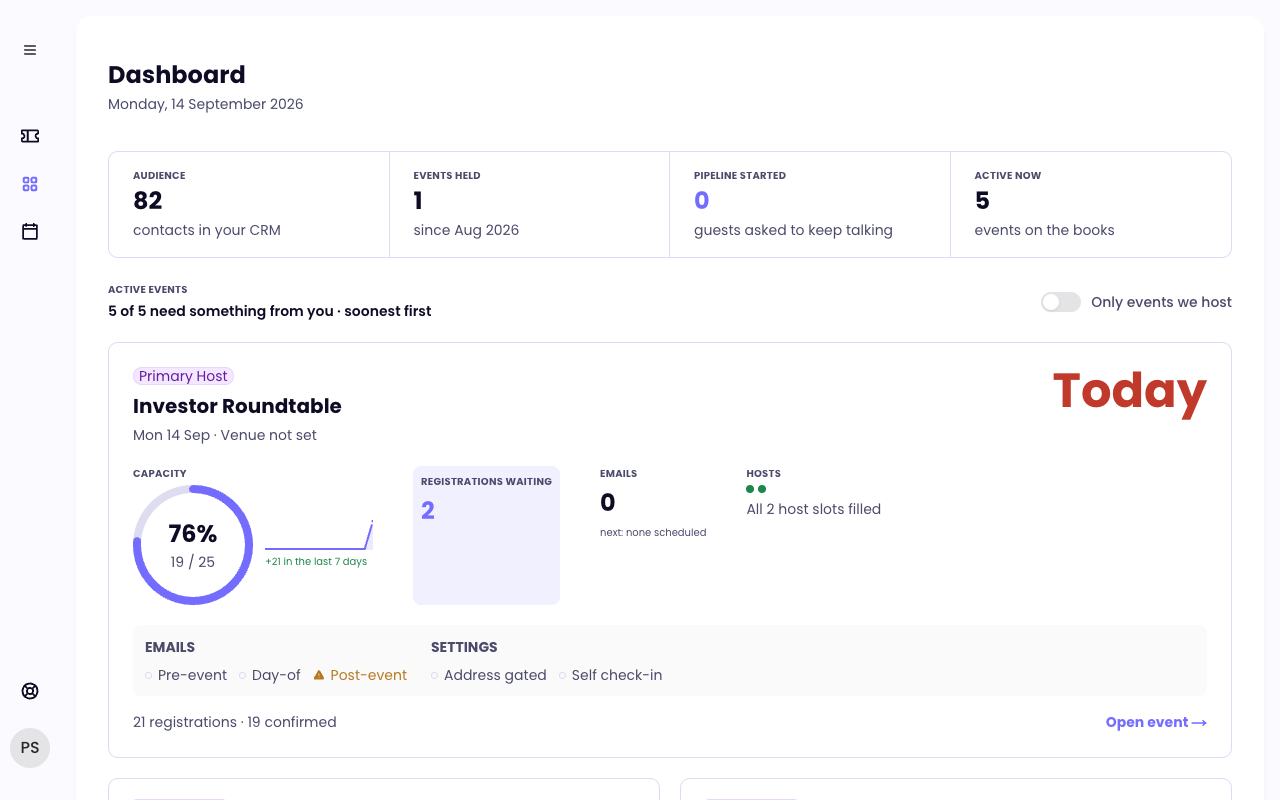Viewport: 1280px width, 800px height.
Task: Click the Self check-in setting
Action: (x=610, y=675)
